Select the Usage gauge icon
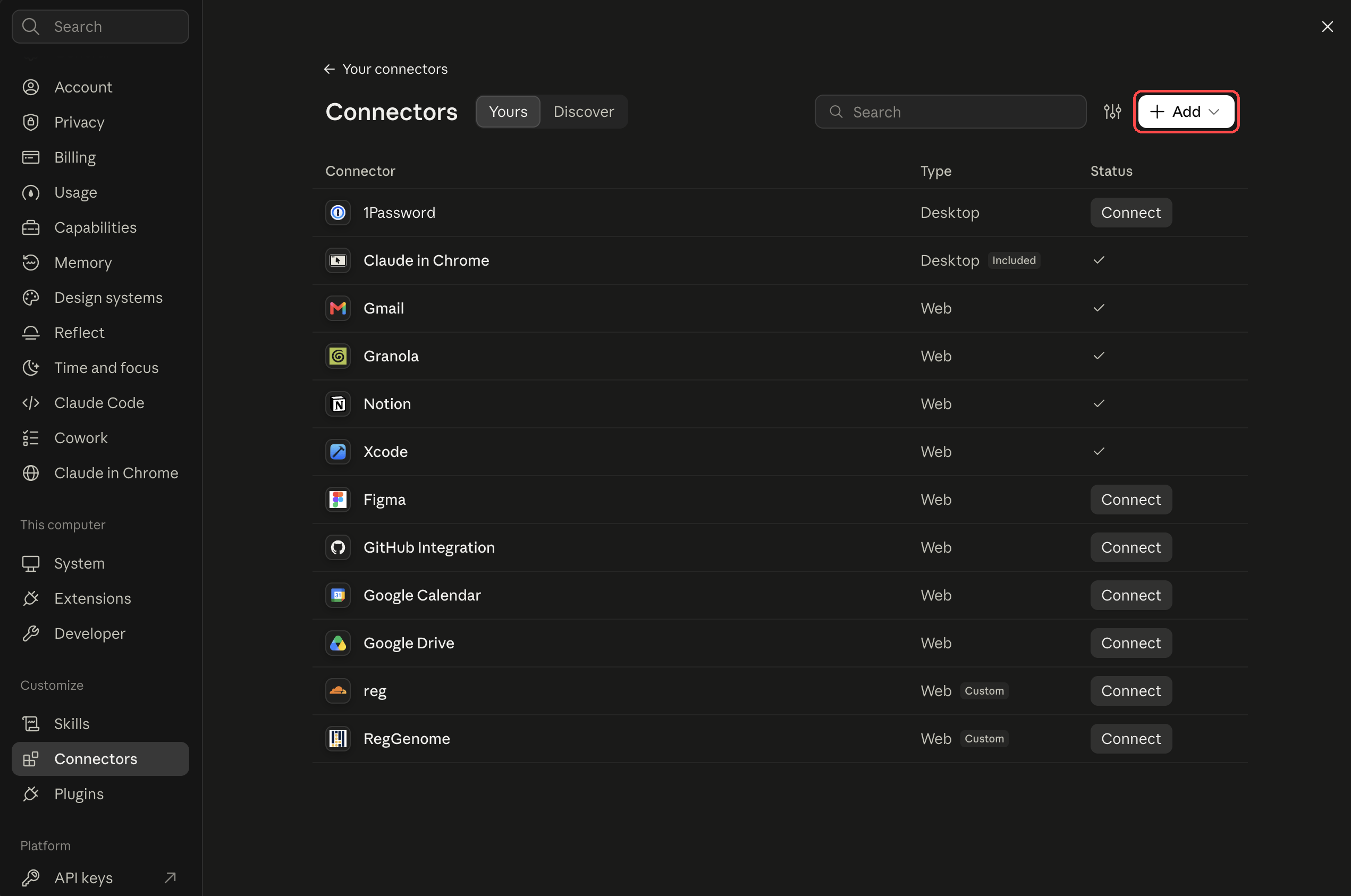The height and width of the screenshot is (896, 1351). pyautogui.click(x=31, y=192)
